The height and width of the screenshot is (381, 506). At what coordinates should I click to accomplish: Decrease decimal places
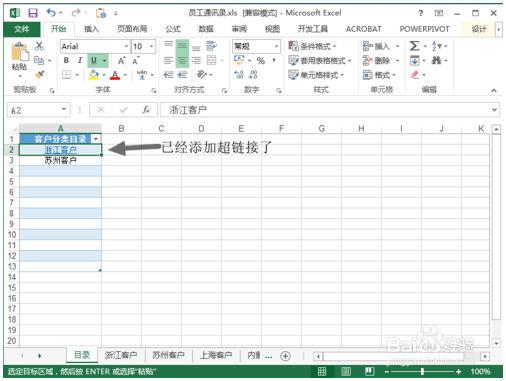click(253, 75)
